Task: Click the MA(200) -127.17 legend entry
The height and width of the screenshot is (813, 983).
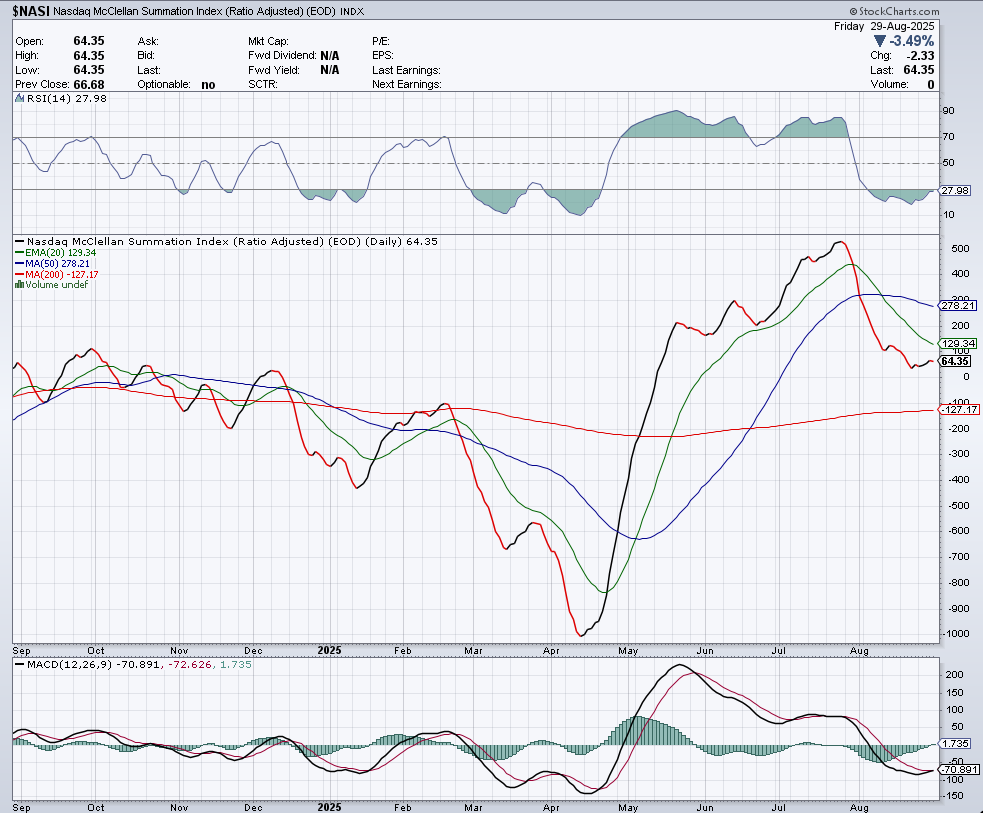Action: (x=62, y=275)
